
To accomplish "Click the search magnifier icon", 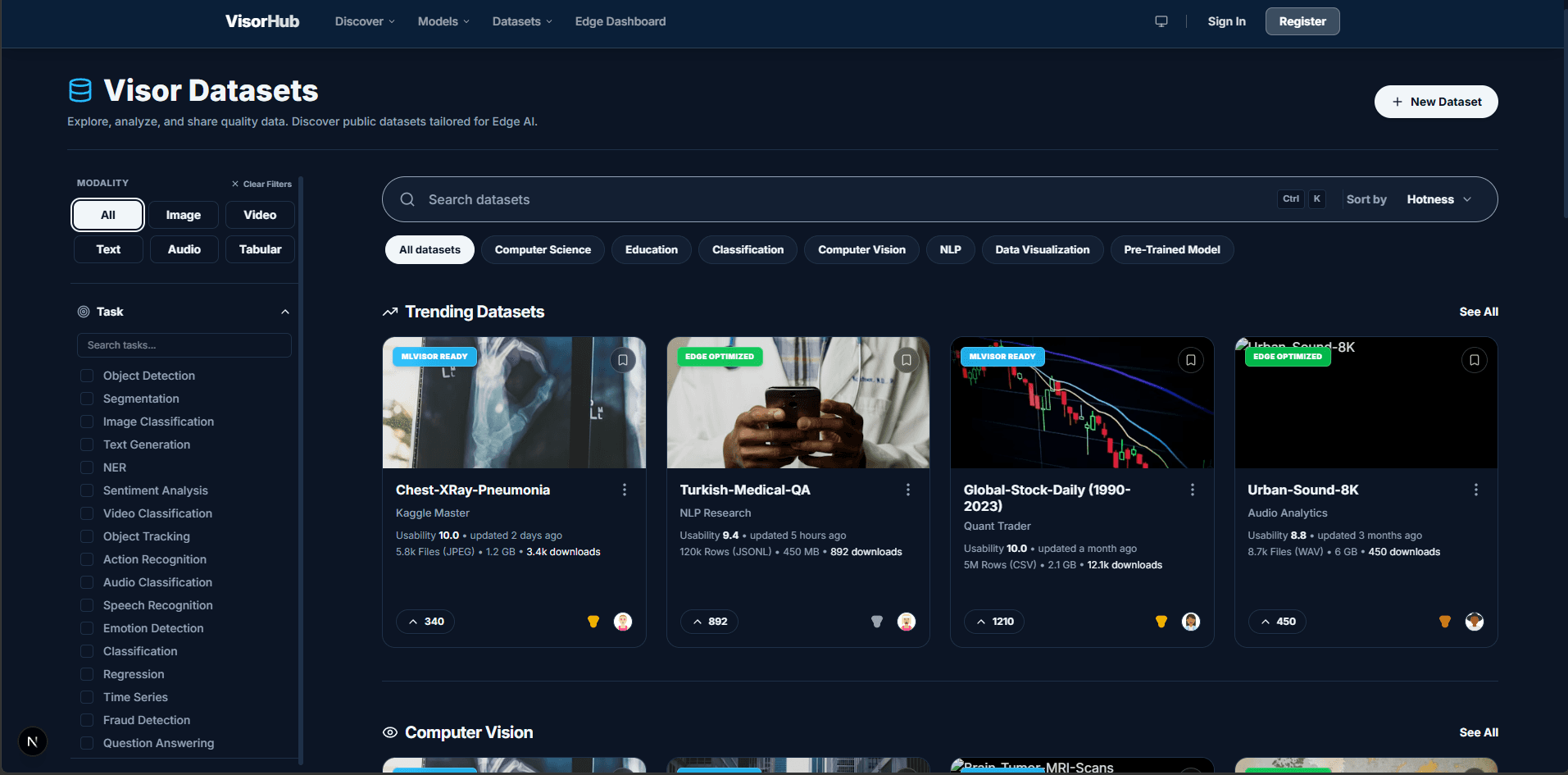I will 407,199.
